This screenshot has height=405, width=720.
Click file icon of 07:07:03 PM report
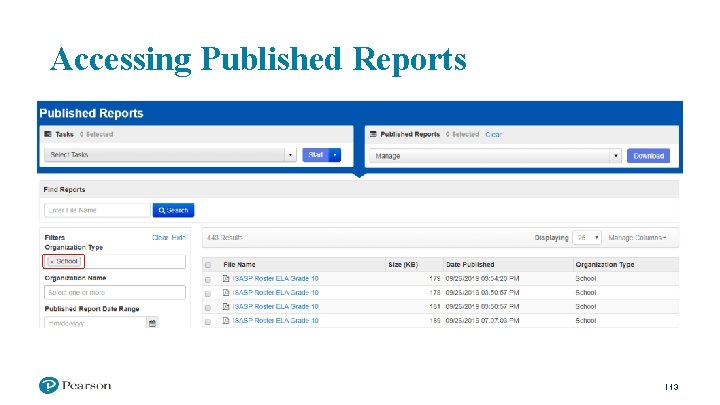click(226, 321)
